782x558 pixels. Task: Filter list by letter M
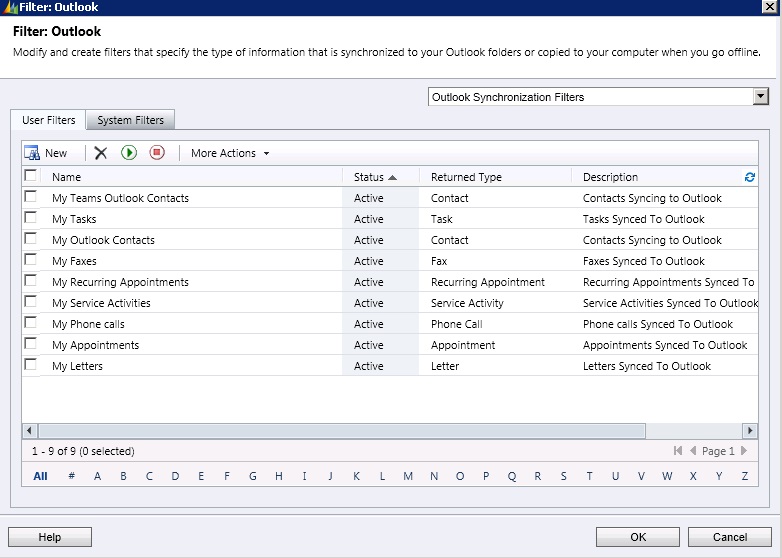408,476
